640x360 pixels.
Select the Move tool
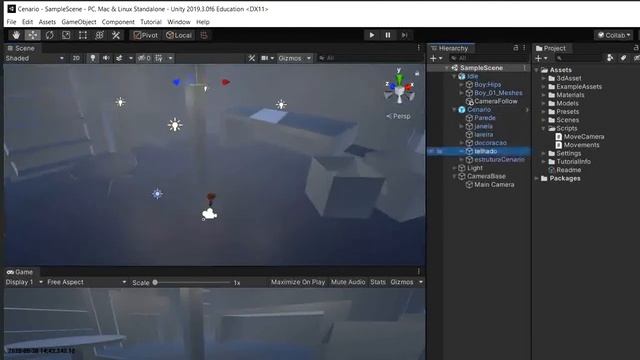click(x=33, y=35)
